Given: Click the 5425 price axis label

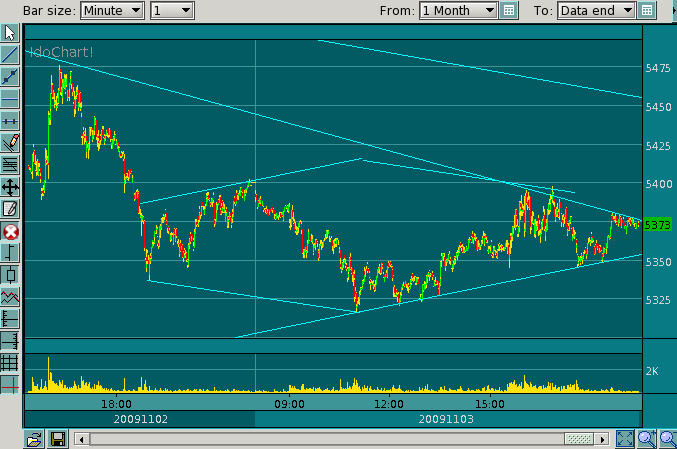Looking at the screenshot, I should pyautogui.click(x=658, y=146).
